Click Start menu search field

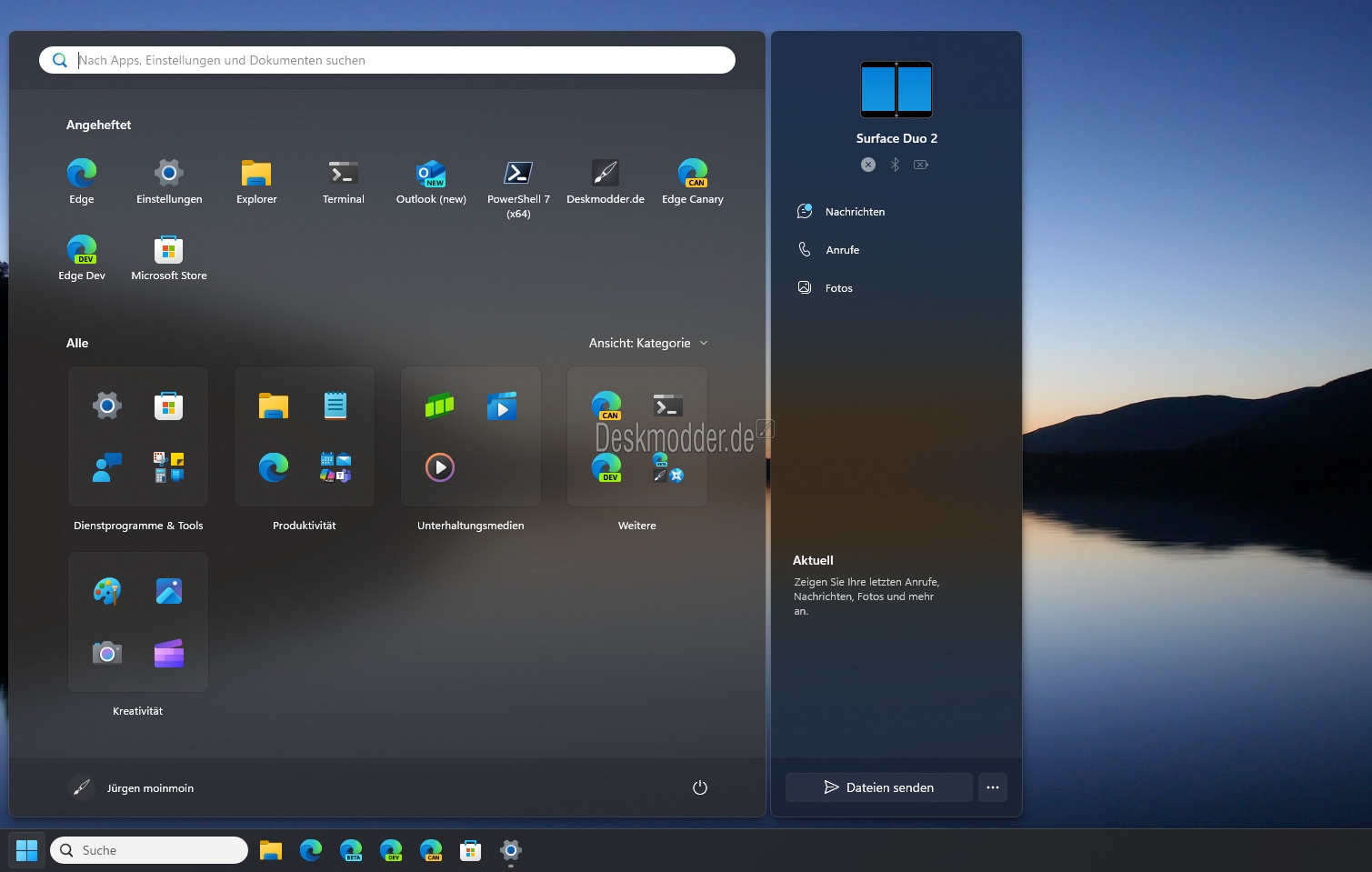387,60
